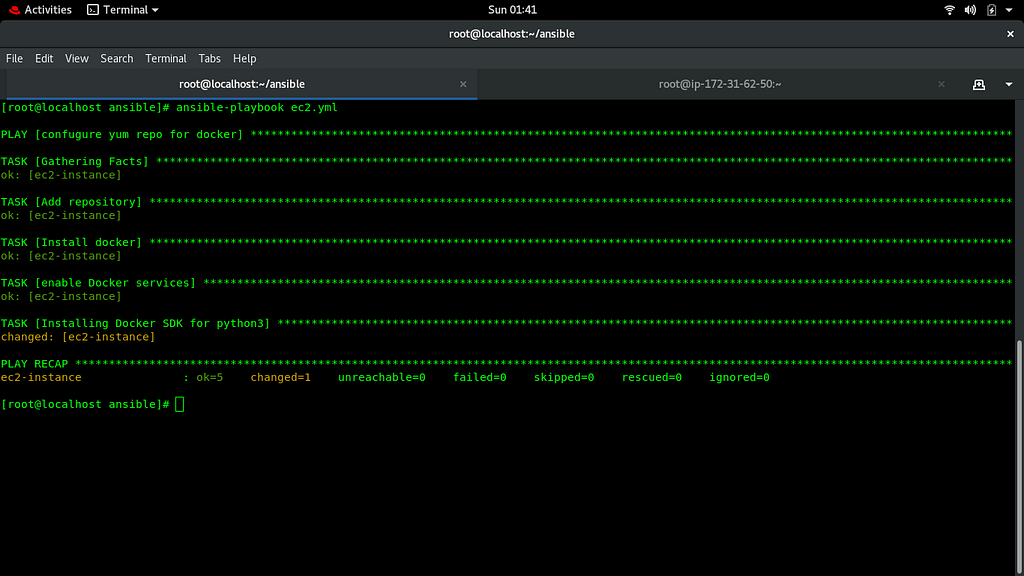Viewport: 1024px width, 576px height.
Task: Select the root@localhost:~/ansible tab
Action: click(242, 84)
